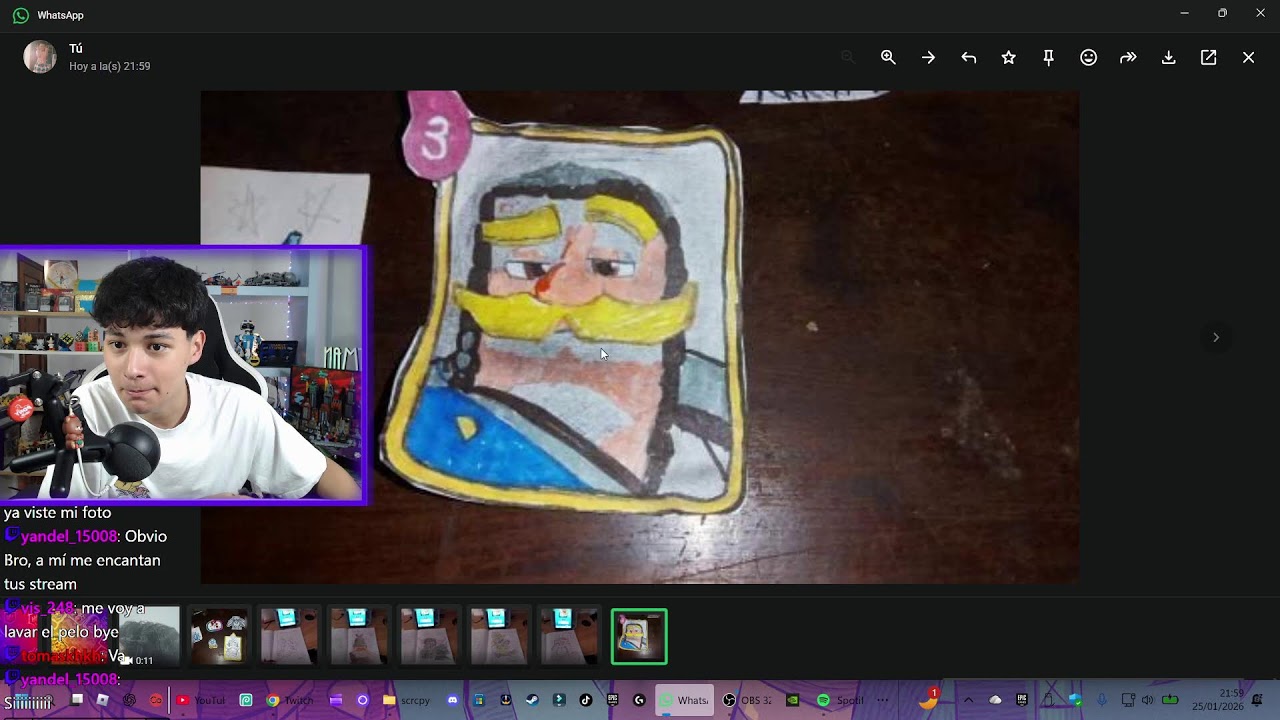The image size is (1280, 720).
Task: Star this photo message
Action: click(1008, 58)
